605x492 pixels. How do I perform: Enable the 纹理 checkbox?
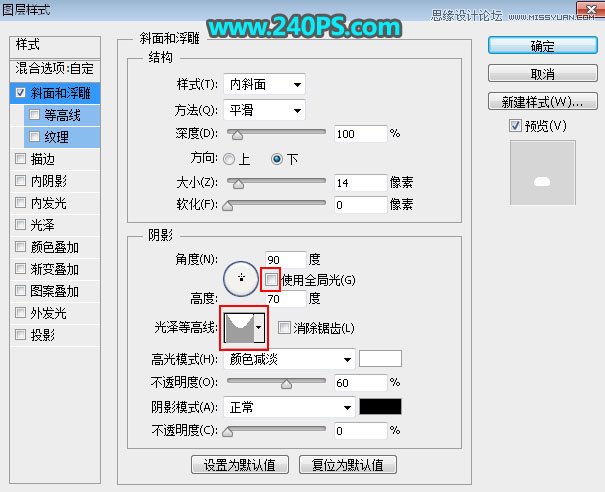pos(34,137)
